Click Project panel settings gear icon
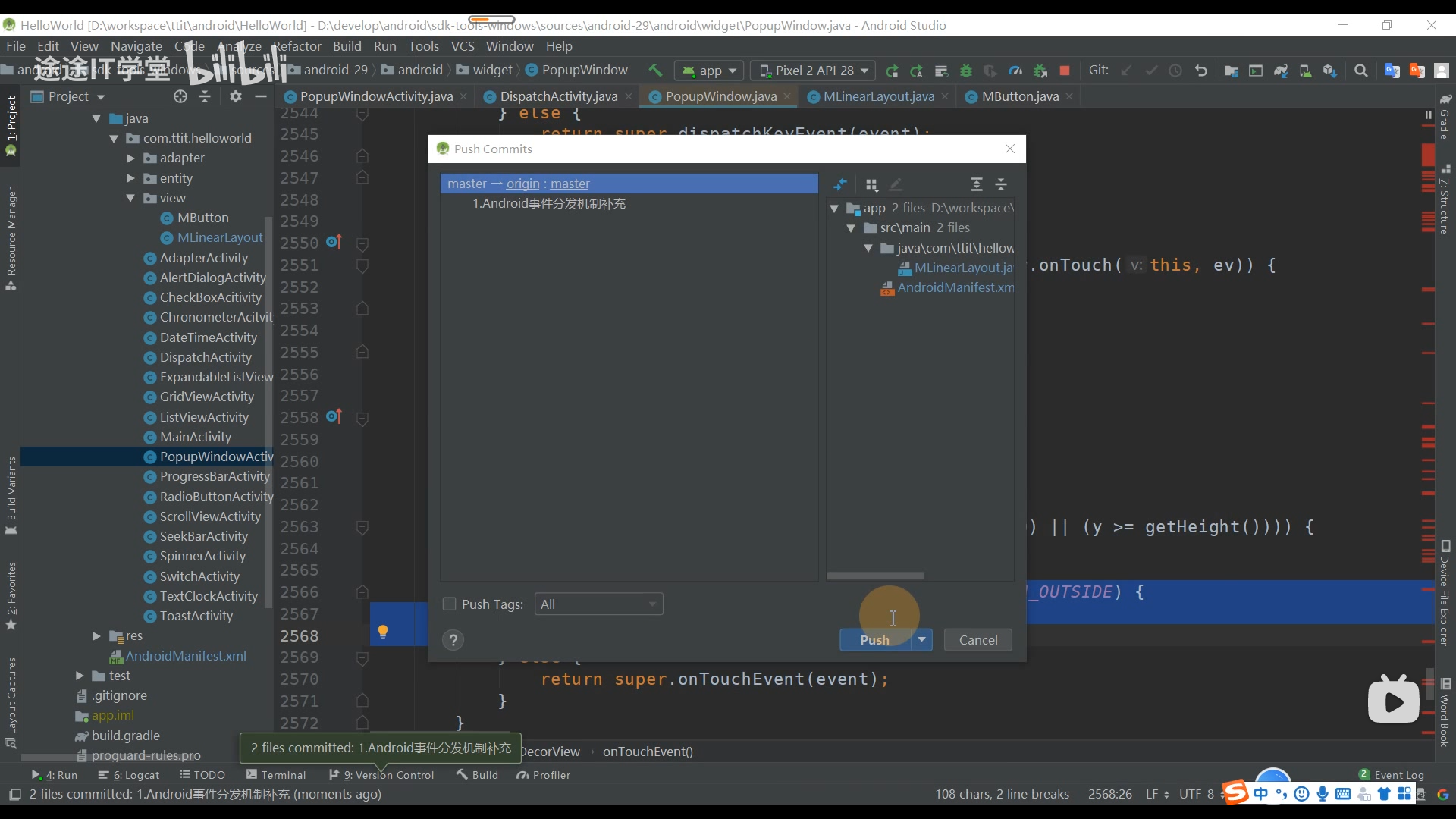The image size is (1456, 819). coord(236,96)
